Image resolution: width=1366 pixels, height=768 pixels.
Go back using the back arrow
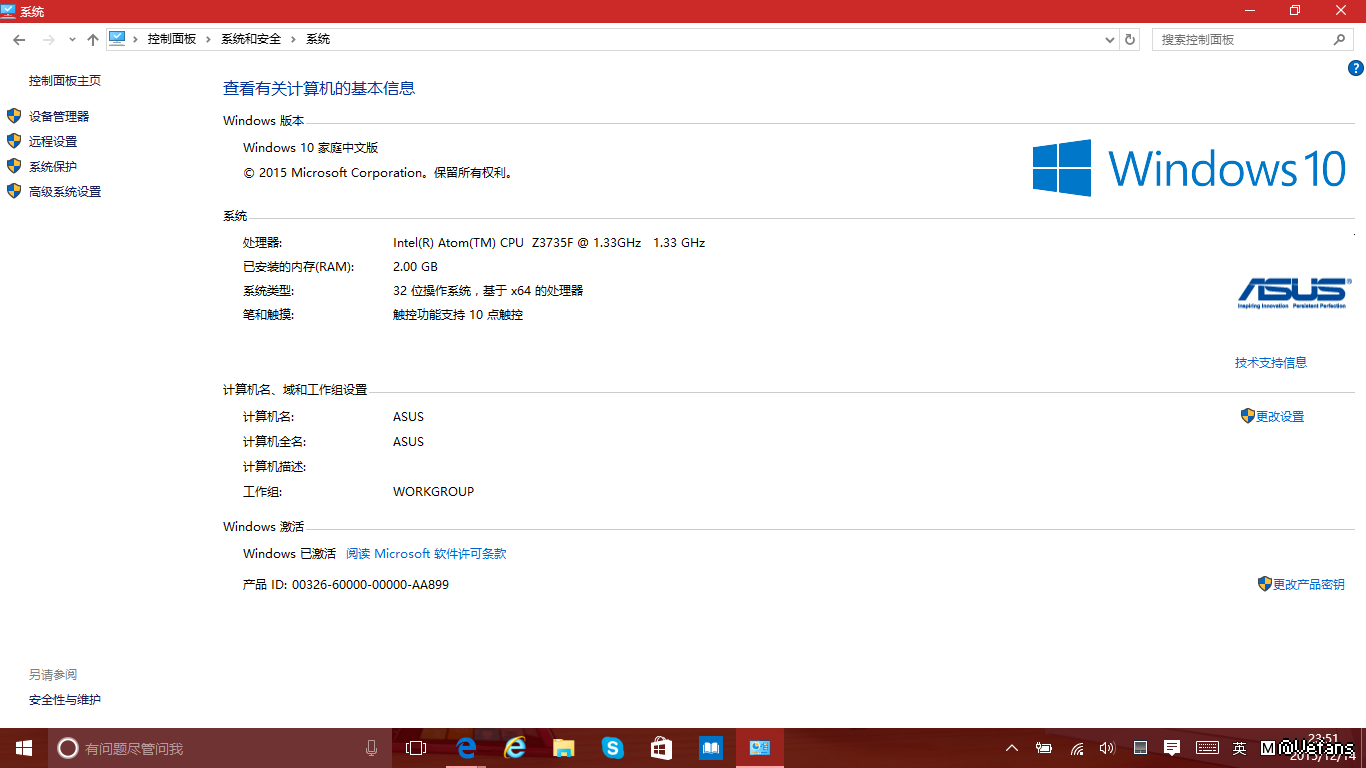(19, 39)
